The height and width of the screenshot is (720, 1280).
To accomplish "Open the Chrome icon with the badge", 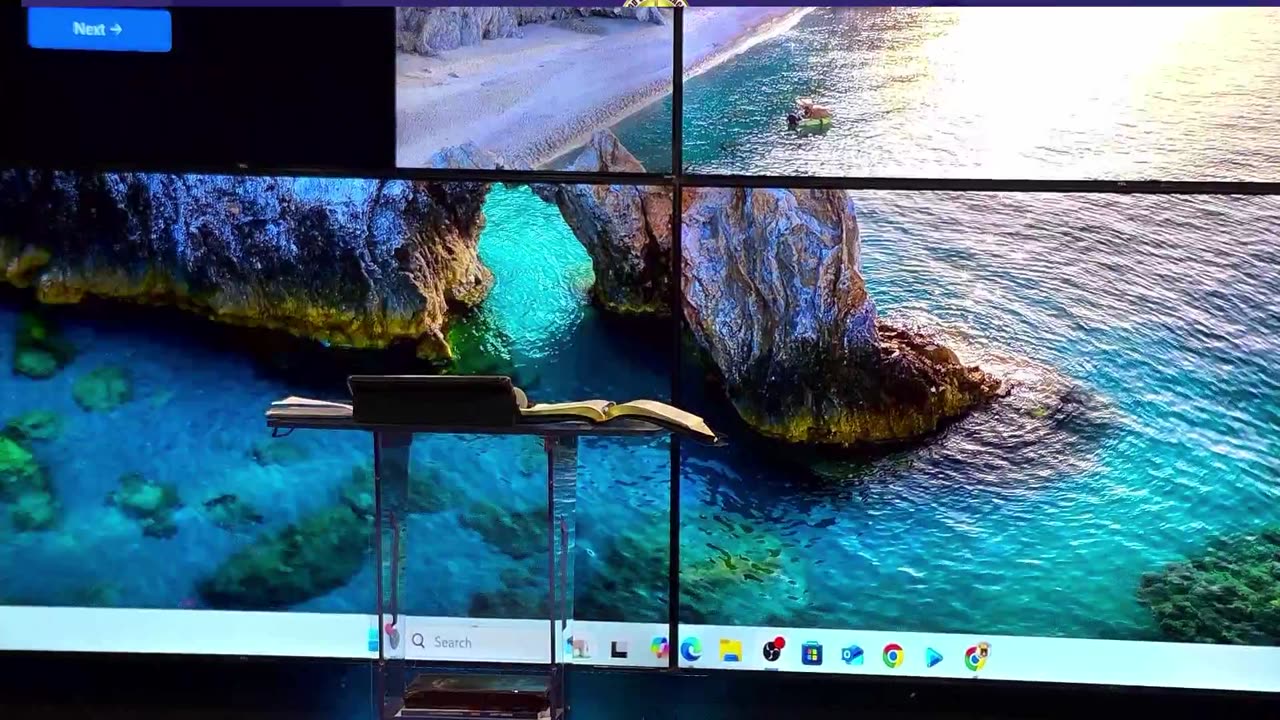I will point(976,657).
